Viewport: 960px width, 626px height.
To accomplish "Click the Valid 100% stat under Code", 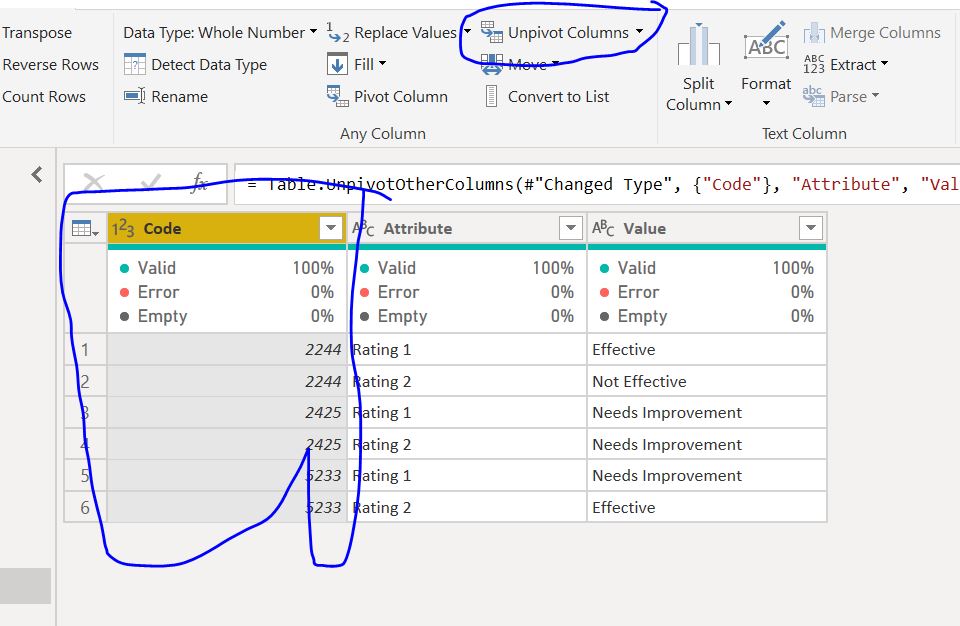I will (227, 268).
